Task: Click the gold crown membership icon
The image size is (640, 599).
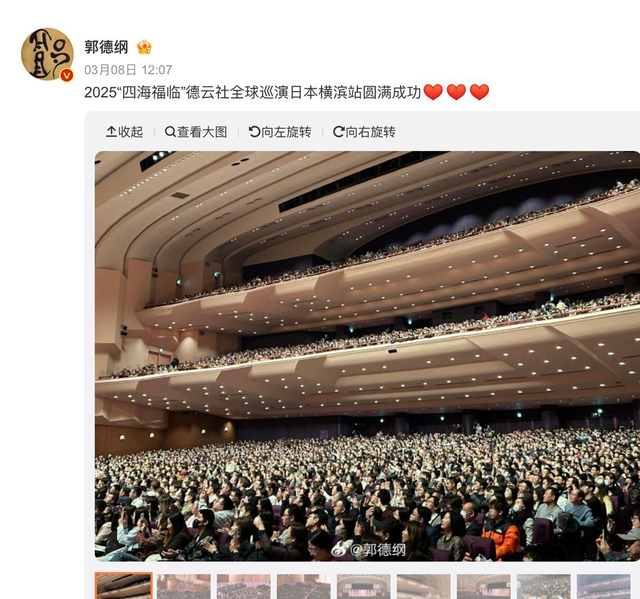Action: tap(144, 47)
